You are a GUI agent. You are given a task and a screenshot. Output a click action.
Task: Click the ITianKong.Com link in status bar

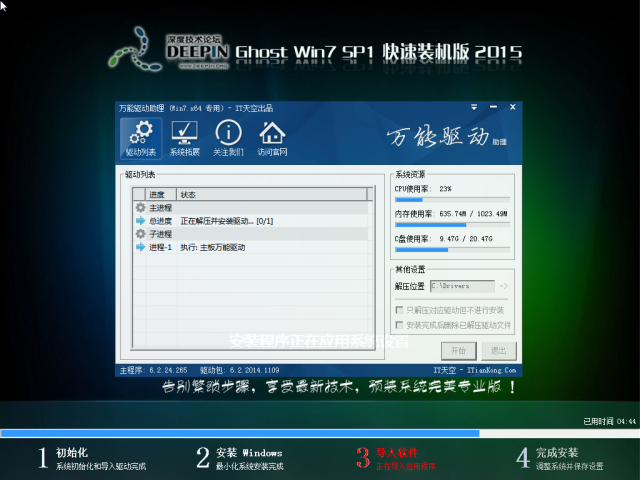[491, 370]
